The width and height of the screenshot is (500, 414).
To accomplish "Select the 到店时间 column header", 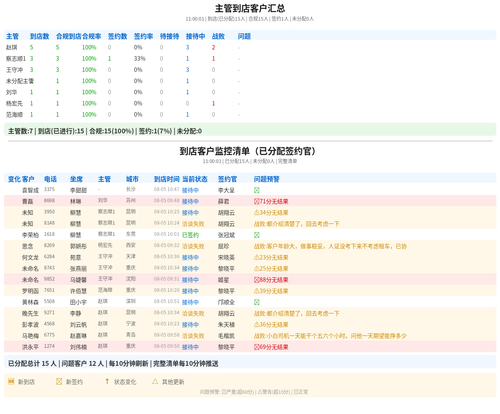I will (x=167, y=179).
